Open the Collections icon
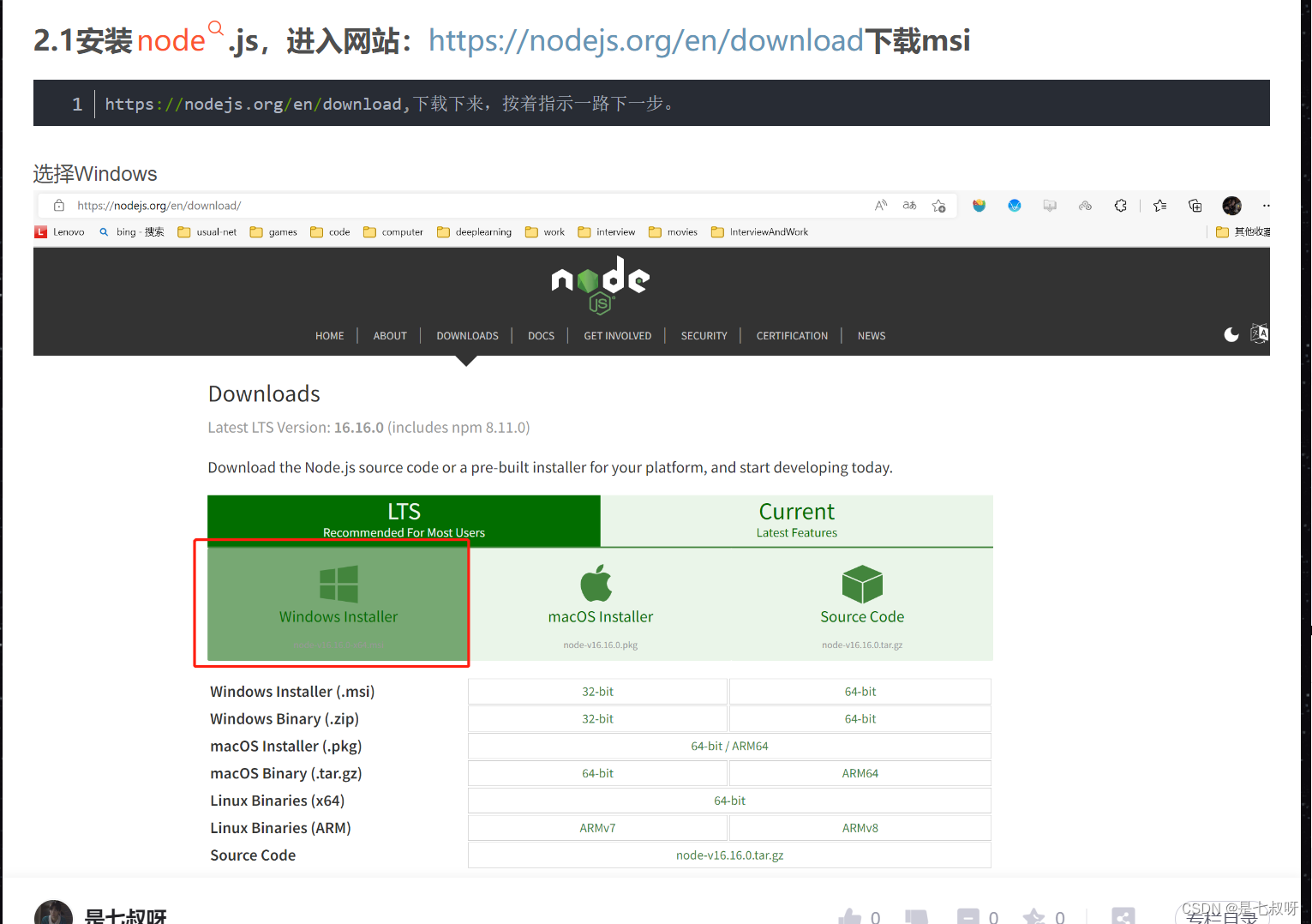 coord(1195,206)
